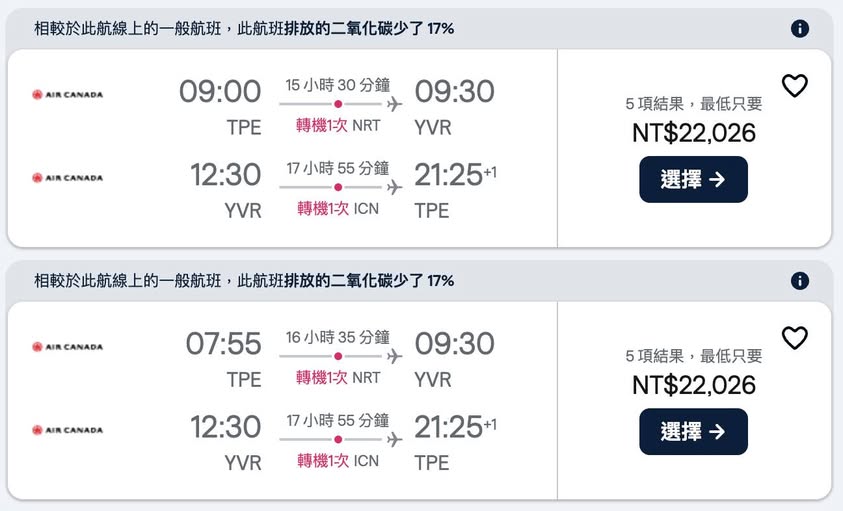This screenshot has width=843, height=511.
Task: Click the Air Canada logo for the 09:00 outbound flight
Action: 67,95
